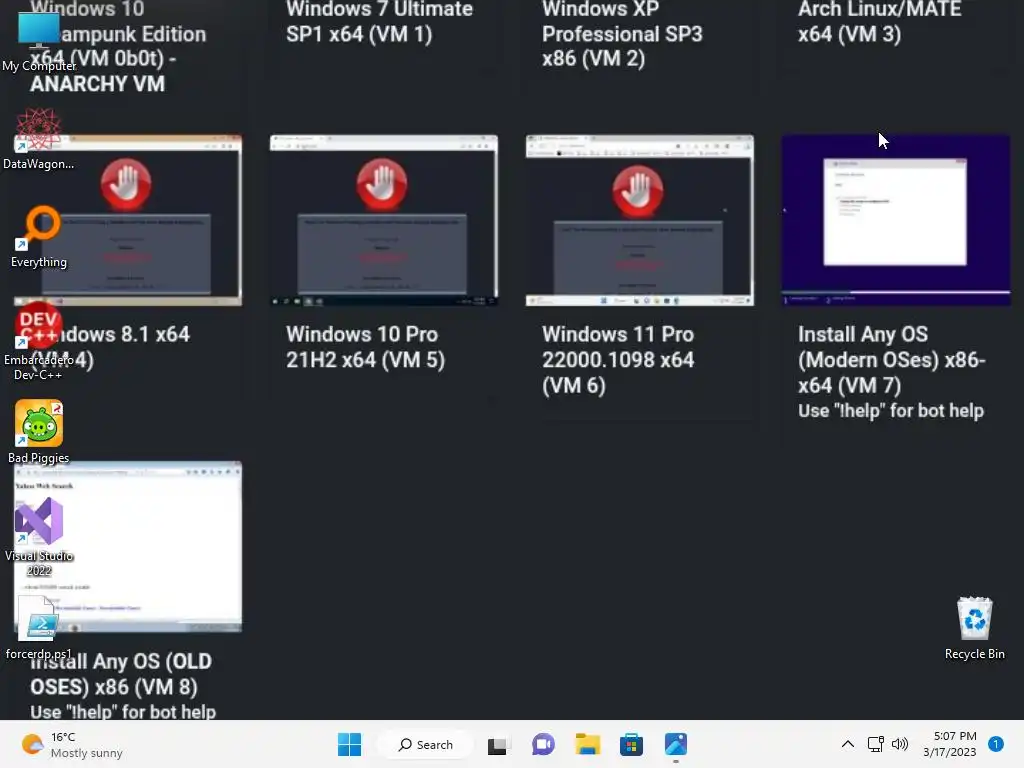The width and height of the screenshot is (1024, 768).
Task: Click the Arch Linux/MATE x64 (VM 3) title
Action: click(880, 22)
